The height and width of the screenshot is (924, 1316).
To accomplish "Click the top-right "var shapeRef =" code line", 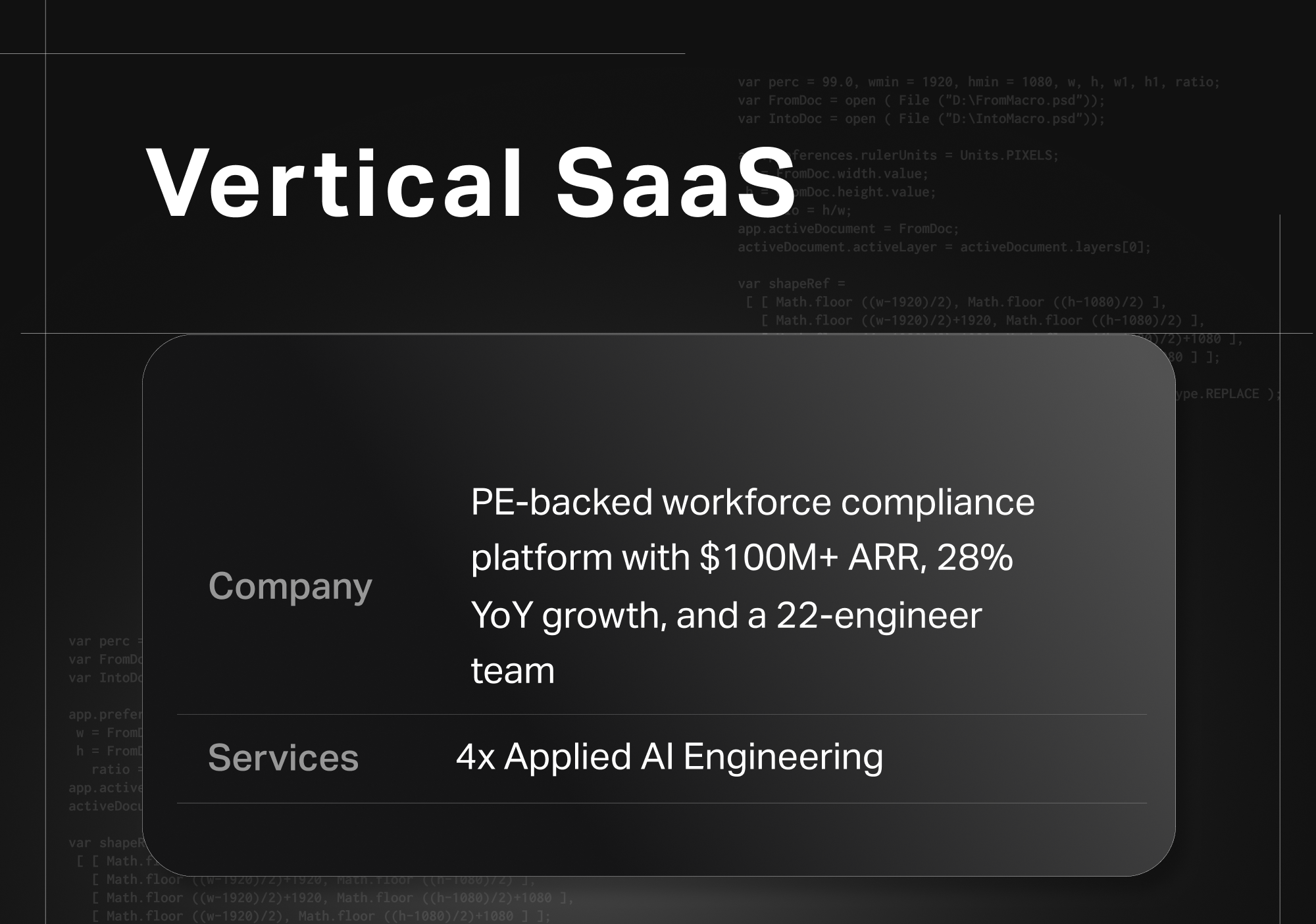I will point(791,284).
